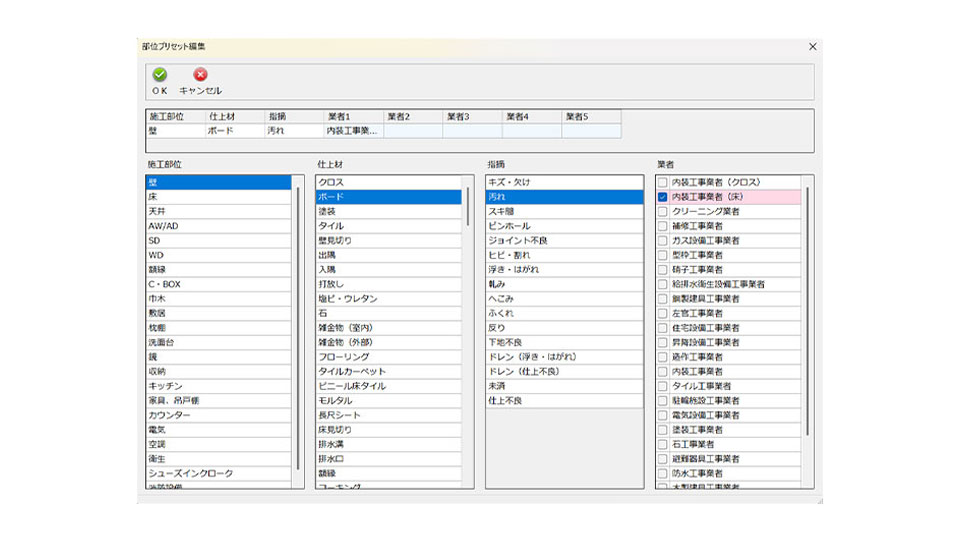Select 石 in the 仕上材 list
960x540 pixels.
coord(389,313)
